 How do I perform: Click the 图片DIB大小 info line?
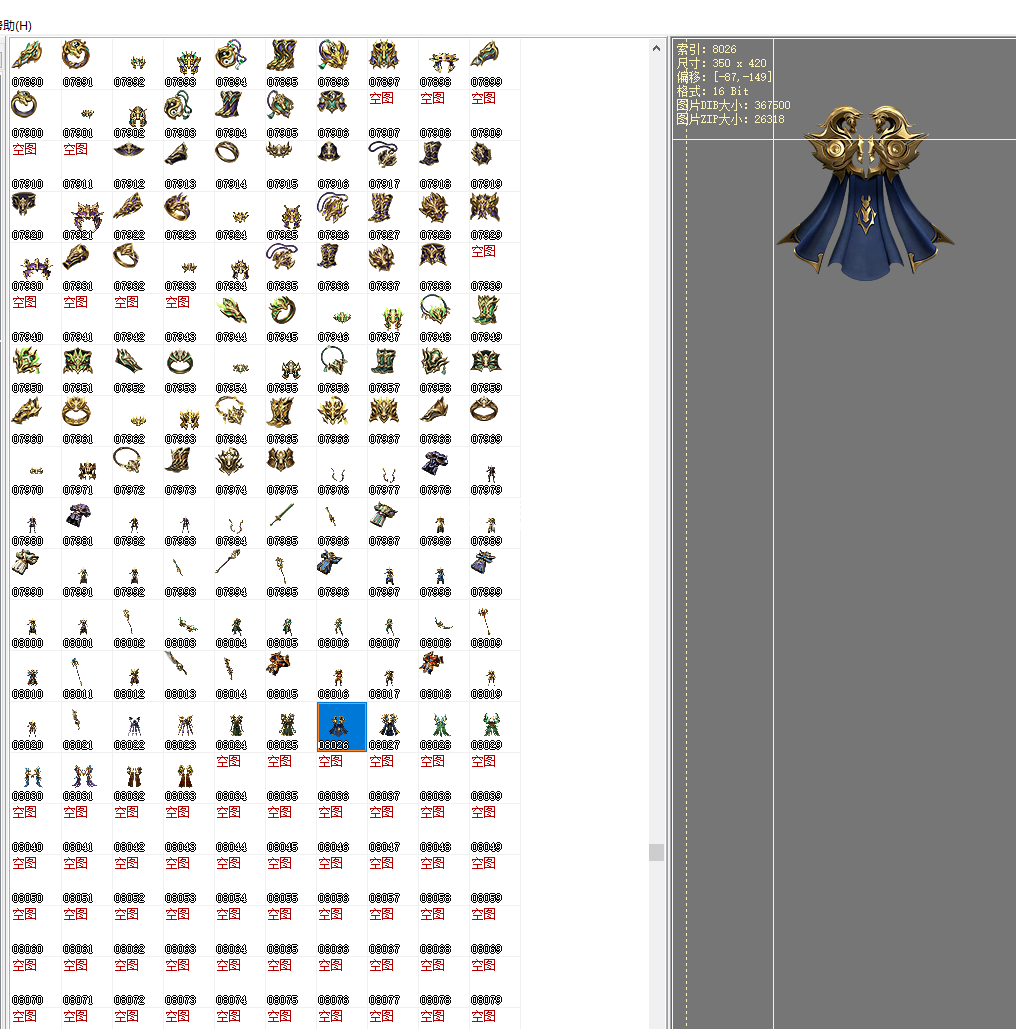733,105
